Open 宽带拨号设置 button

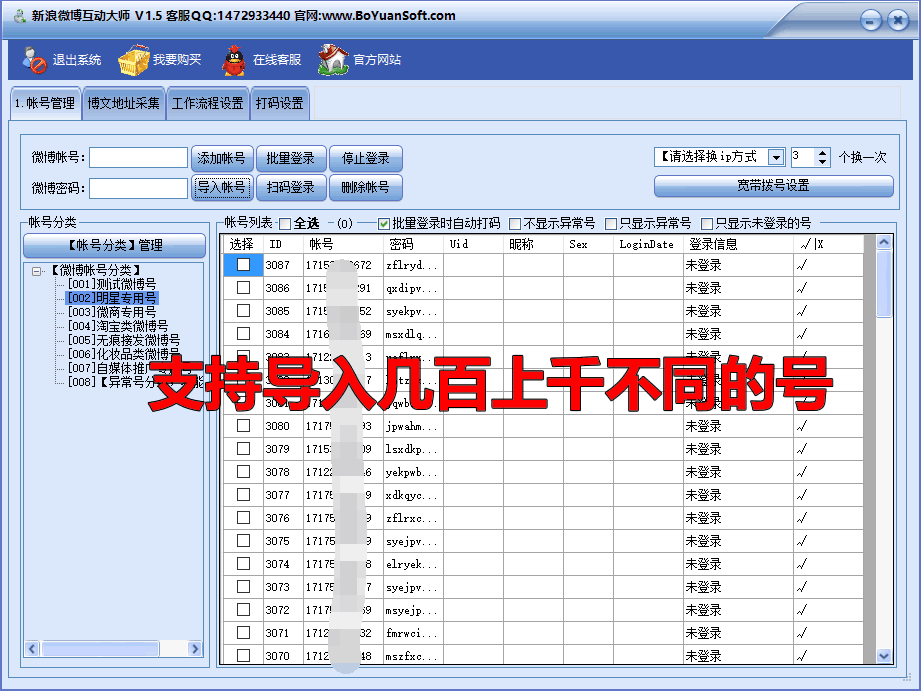(773, 186)
